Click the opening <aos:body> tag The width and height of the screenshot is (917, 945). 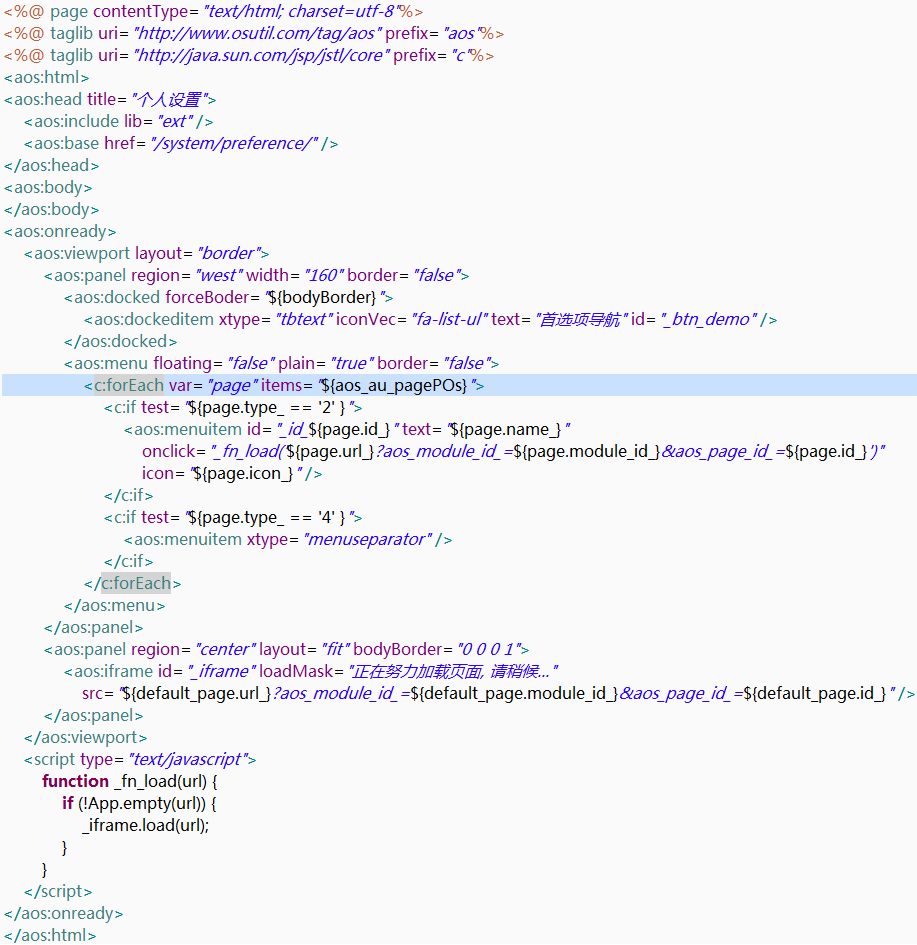(48, 187)
